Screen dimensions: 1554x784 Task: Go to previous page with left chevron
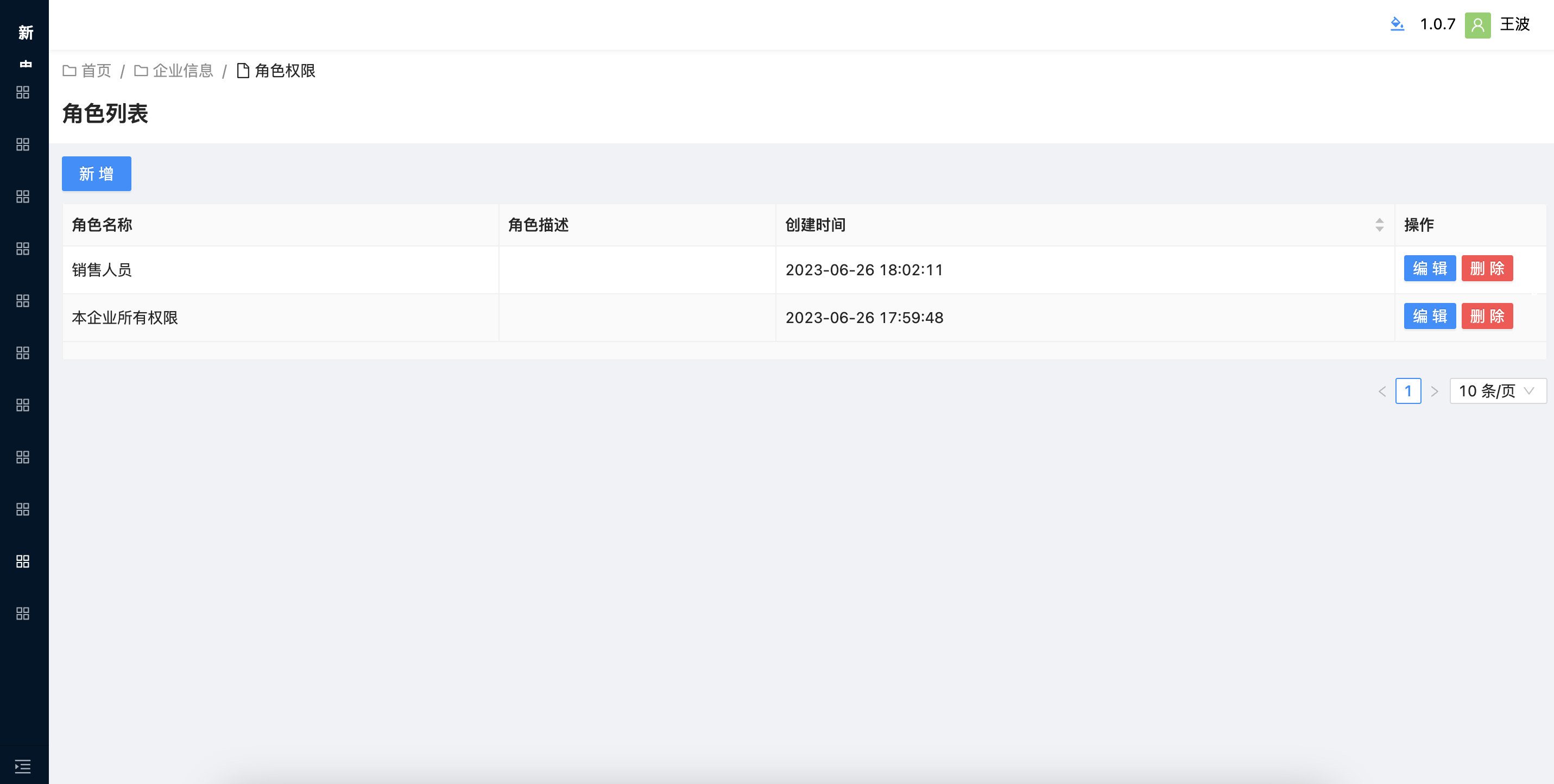pos(1382,391)
